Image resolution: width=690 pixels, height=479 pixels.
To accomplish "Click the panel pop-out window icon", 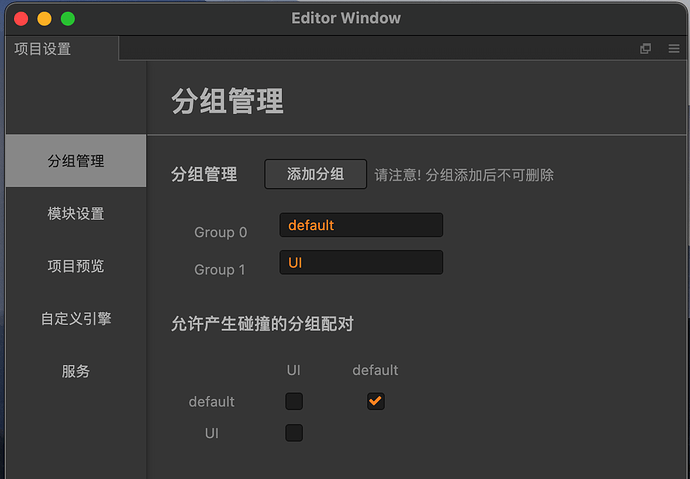I will point(645,48).
